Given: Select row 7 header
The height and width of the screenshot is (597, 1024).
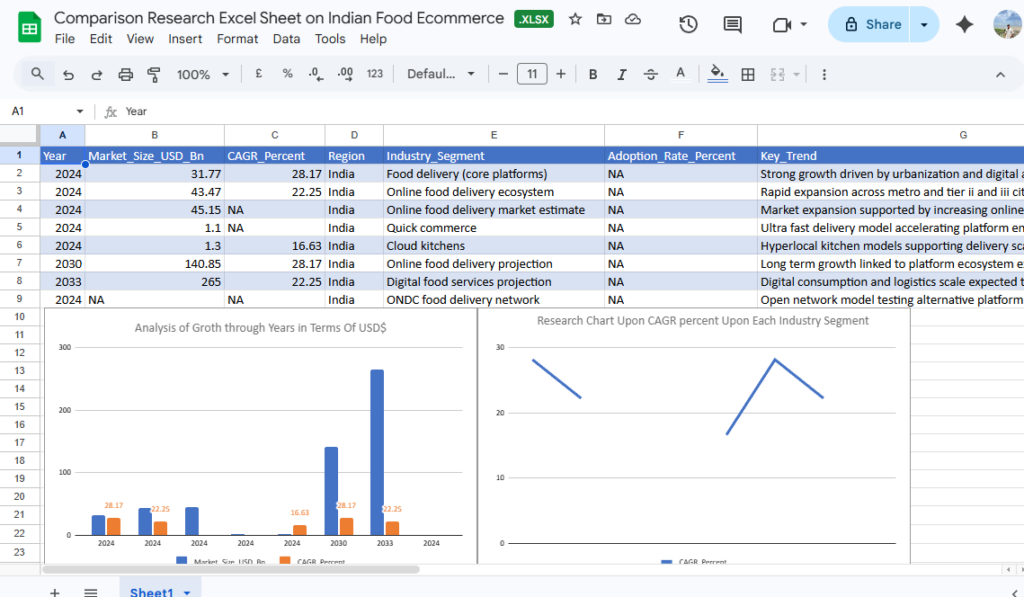Looking at the screenshot, I should point(19,263).
